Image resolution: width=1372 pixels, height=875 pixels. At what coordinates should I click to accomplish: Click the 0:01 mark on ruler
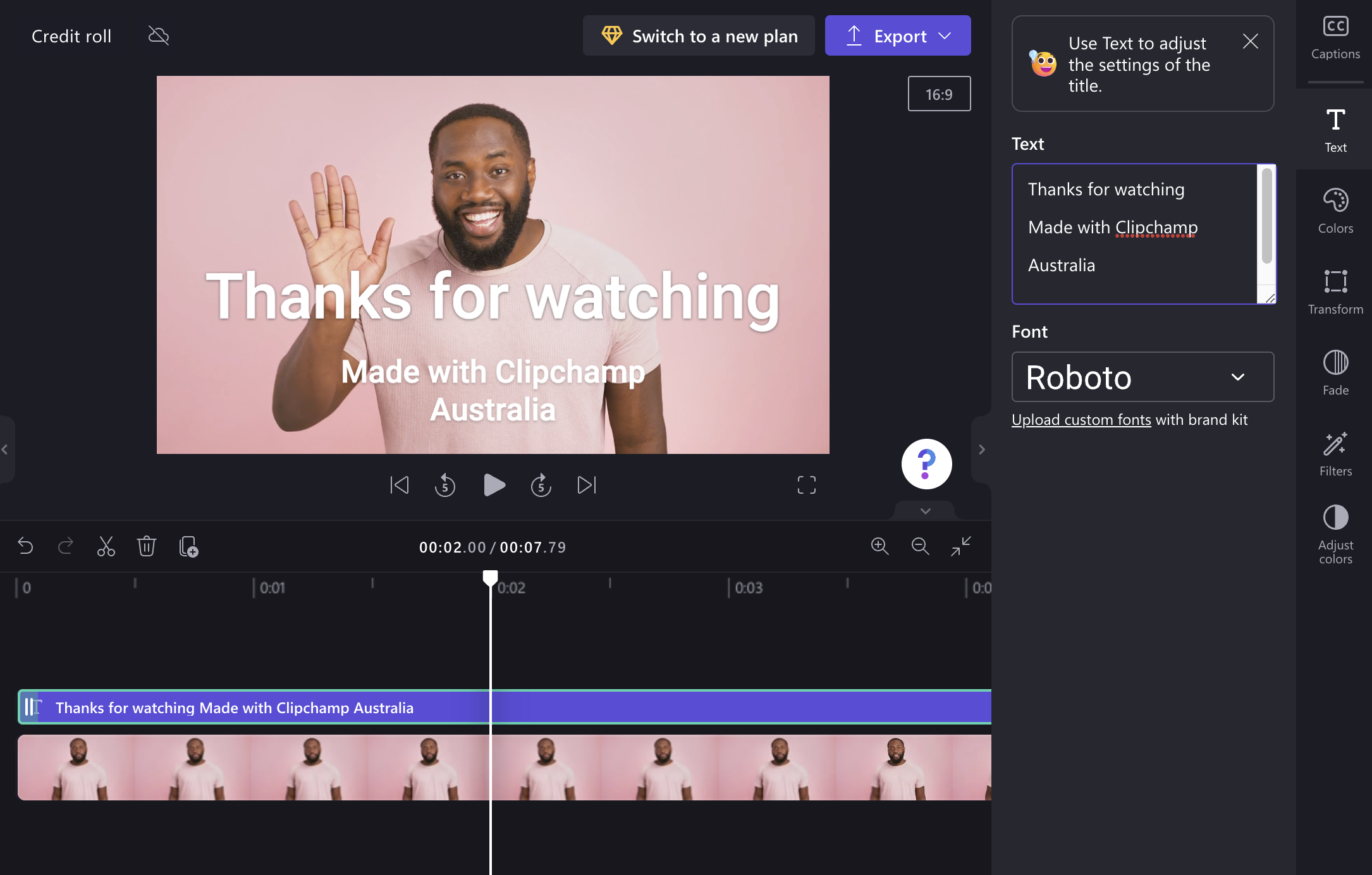point(272,588)
